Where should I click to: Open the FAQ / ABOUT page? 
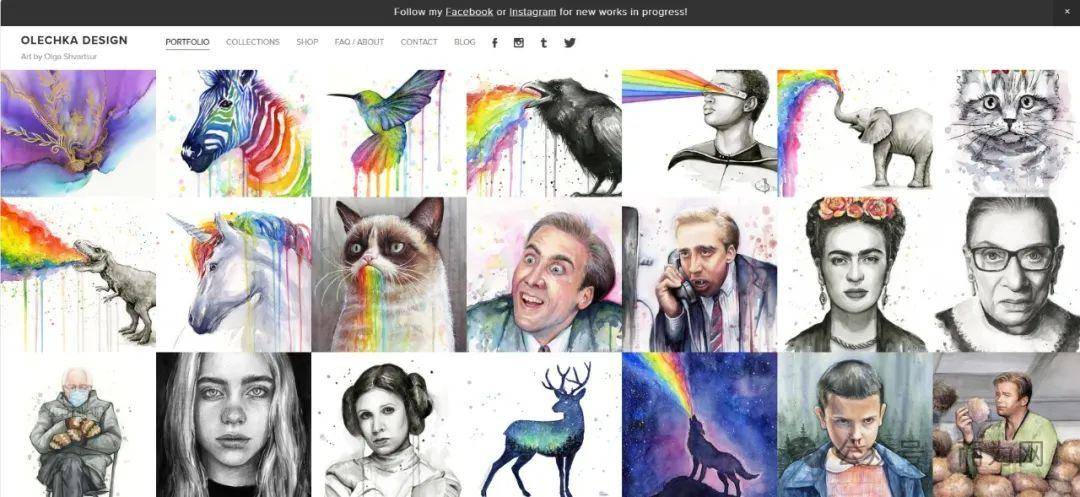point(360,42)
